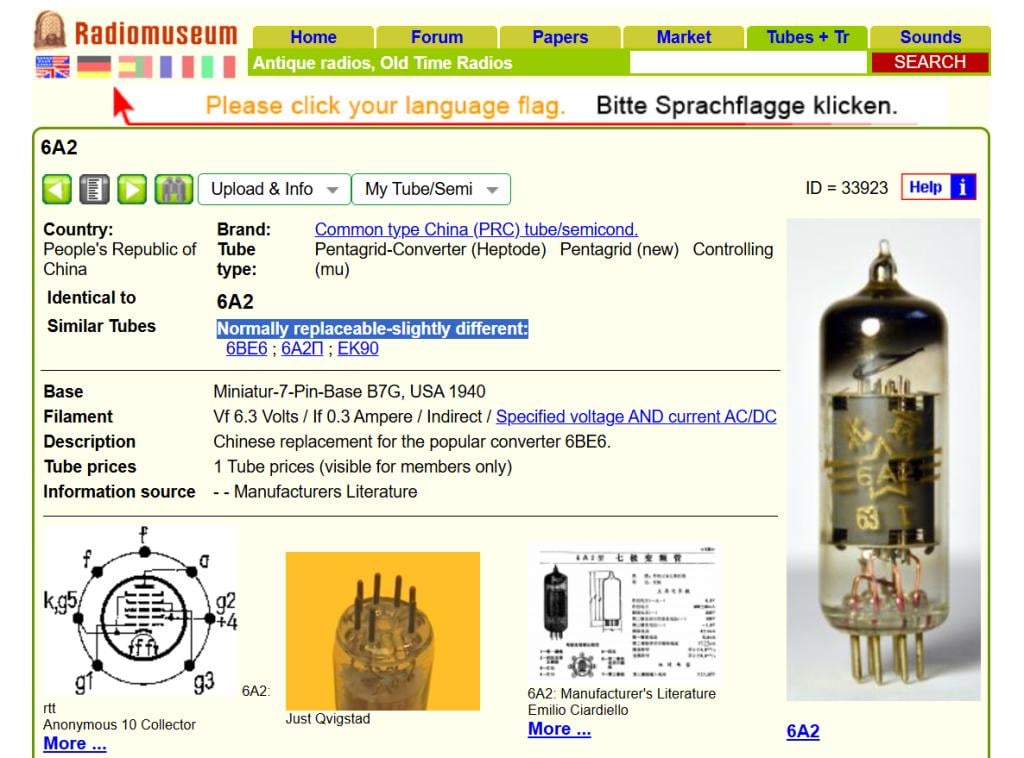1024x758 pixels.
Task: Open the Sounds tab
Action: [x=930, y=37]
